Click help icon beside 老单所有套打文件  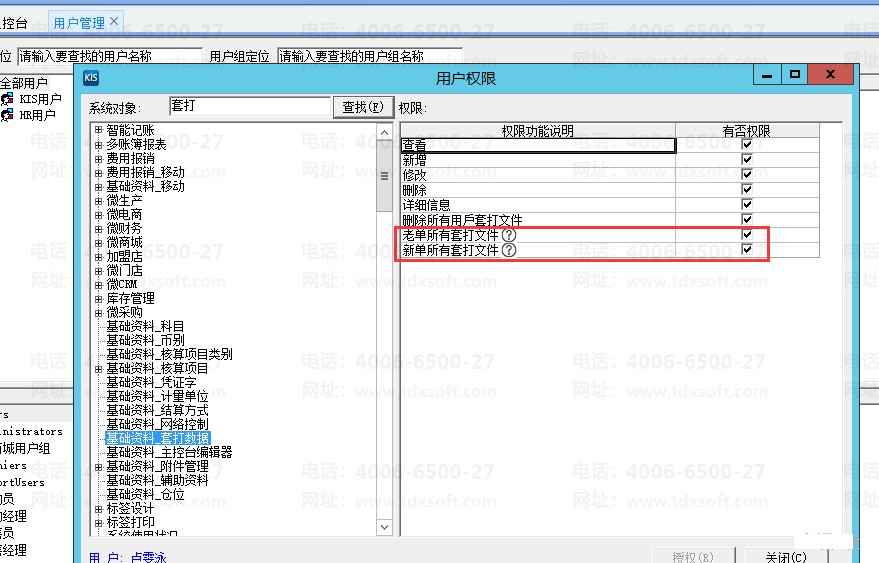coord(508,235)
